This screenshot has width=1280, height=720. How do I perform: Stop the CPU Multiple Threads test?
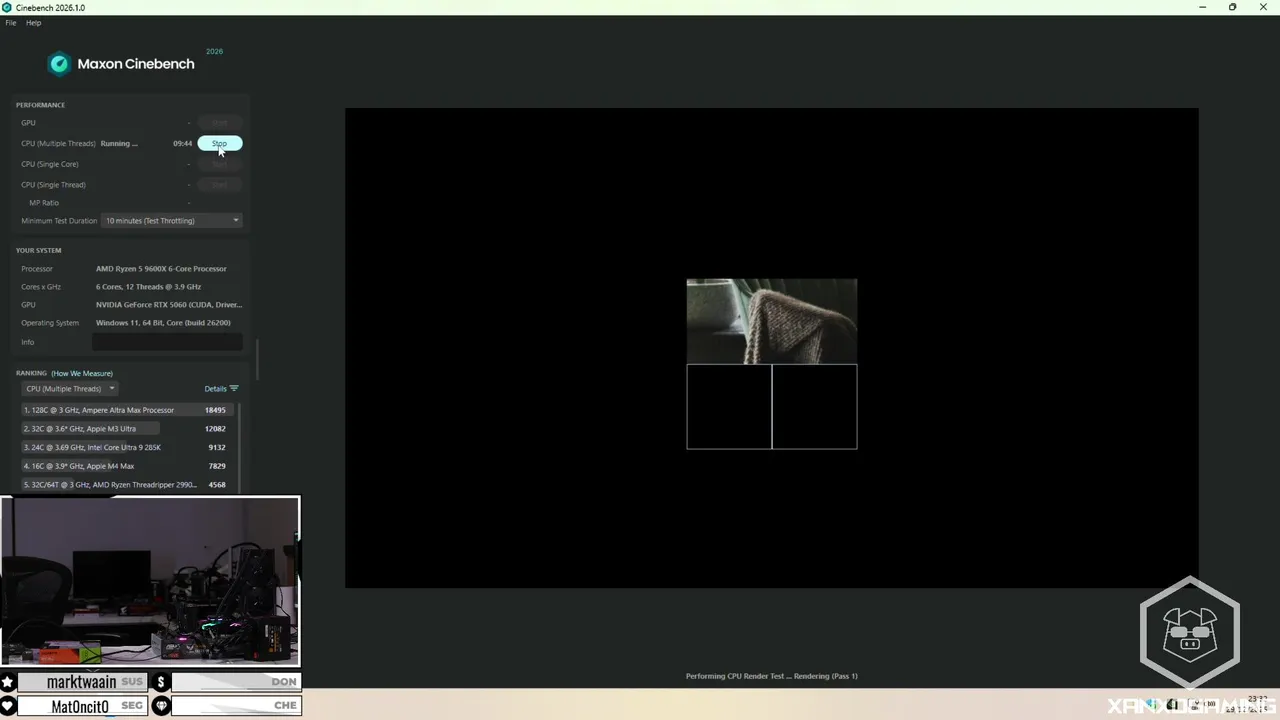click(220, 143)
